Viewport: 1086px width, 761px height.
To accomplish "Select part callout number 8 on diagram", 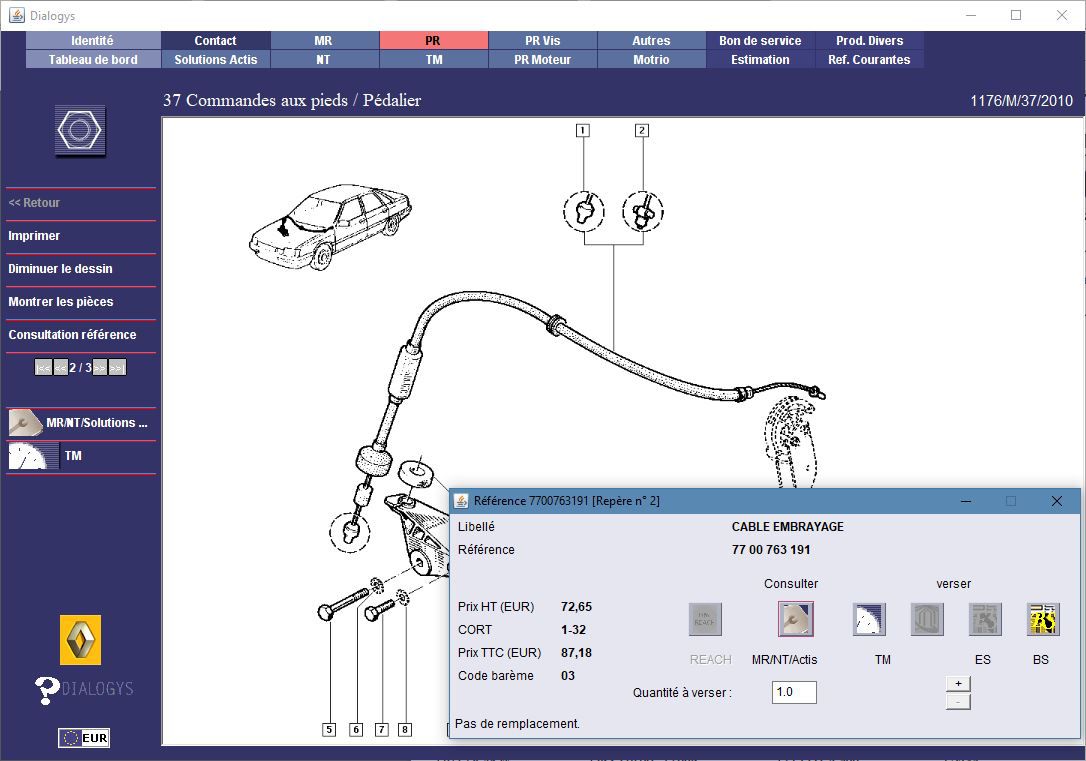I will click(x=405, y=729).
